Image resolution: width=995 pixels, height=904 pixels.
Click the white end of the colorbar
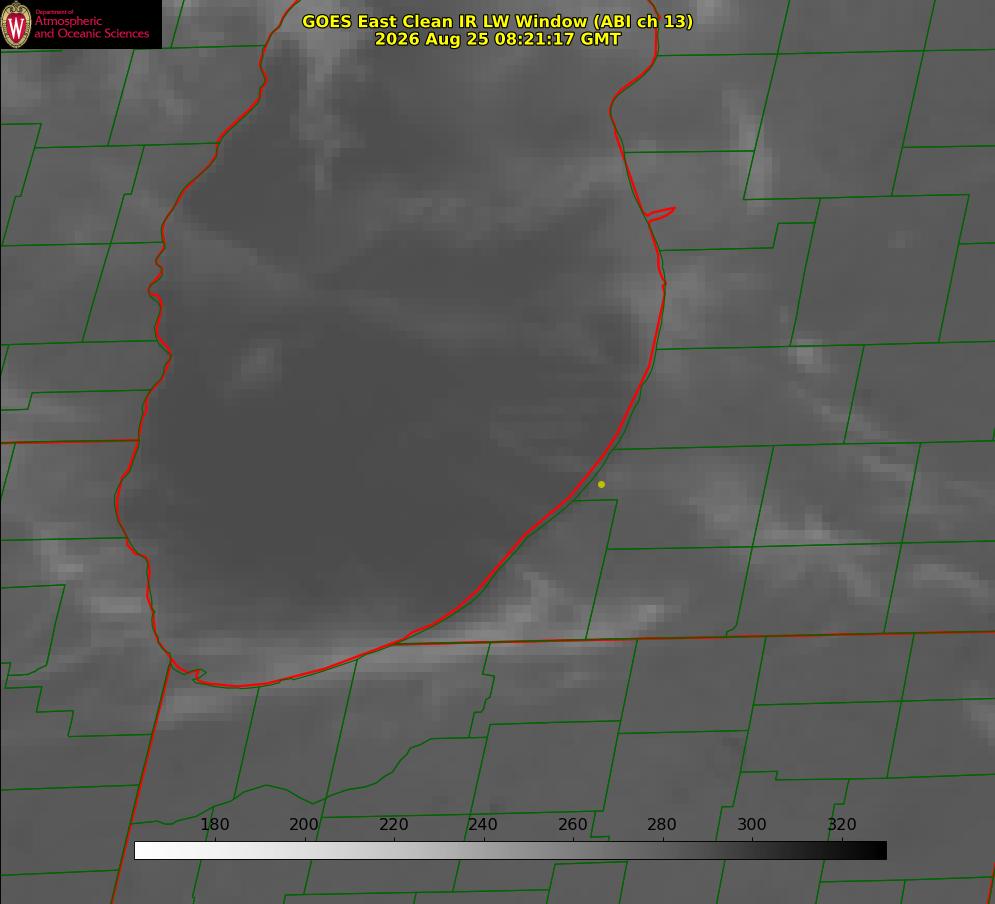146,851
